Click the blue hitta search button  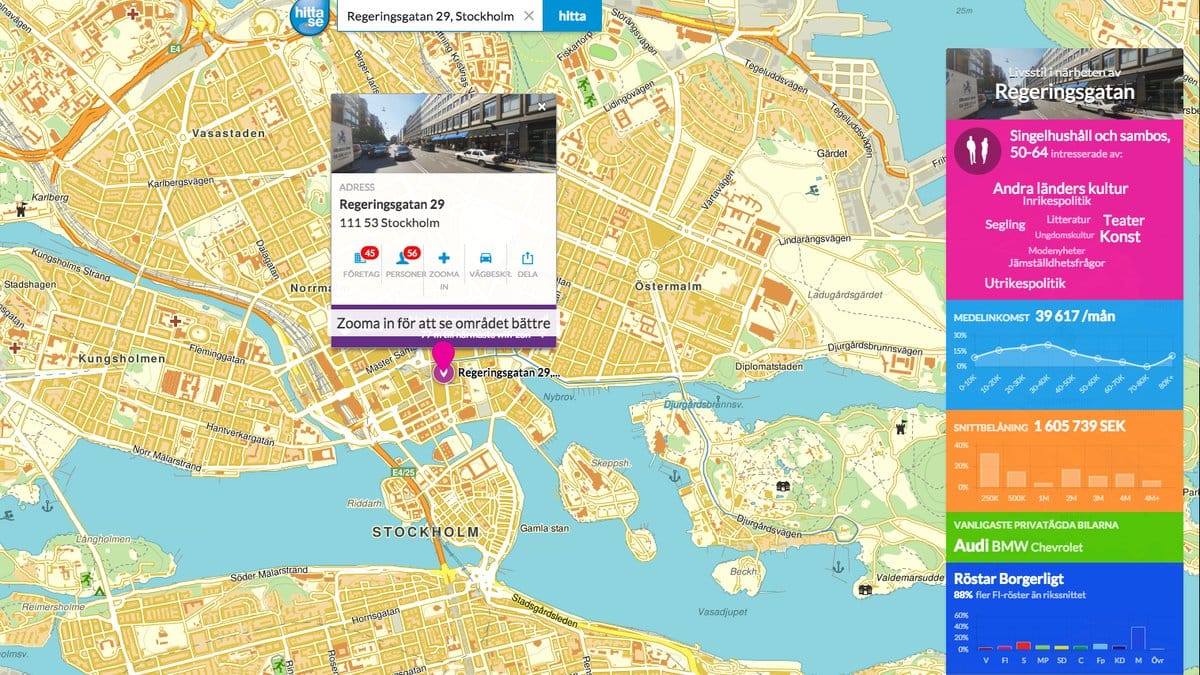click(572, 16)
